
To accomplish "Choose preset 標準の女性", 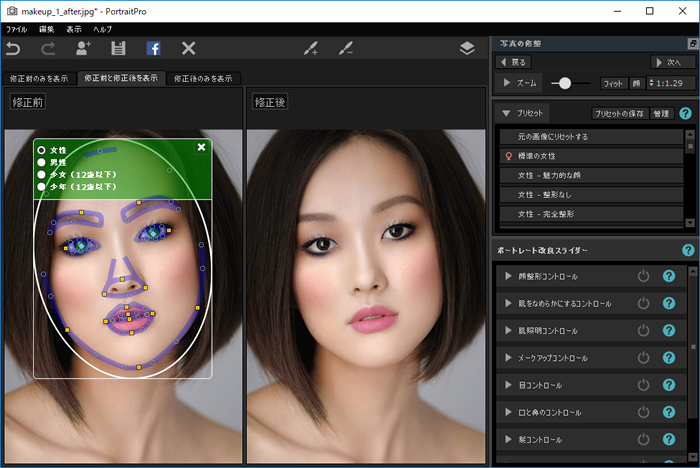I will [x=591, y=156].
